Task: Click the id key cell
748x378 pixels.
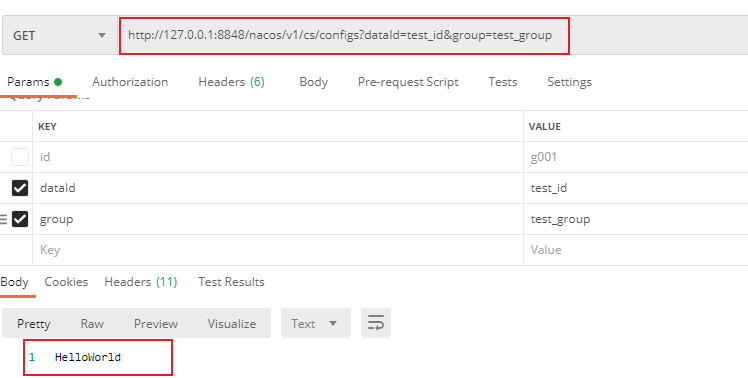Action: click(278, 157)
